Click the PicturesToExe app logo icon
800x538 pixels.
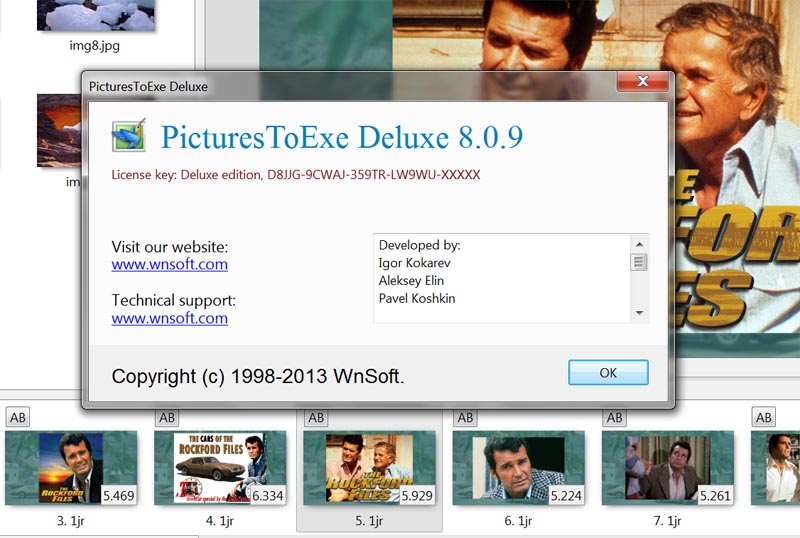tap(129, 135)
